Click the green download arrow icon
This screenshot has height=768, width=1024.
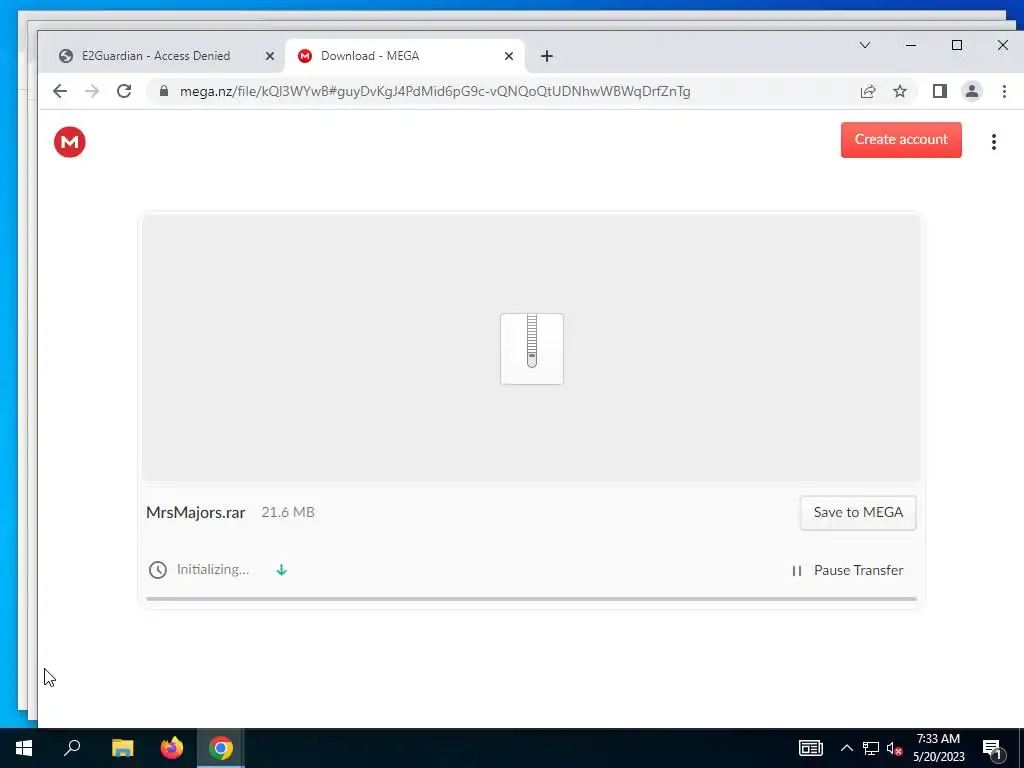[281, 570]
